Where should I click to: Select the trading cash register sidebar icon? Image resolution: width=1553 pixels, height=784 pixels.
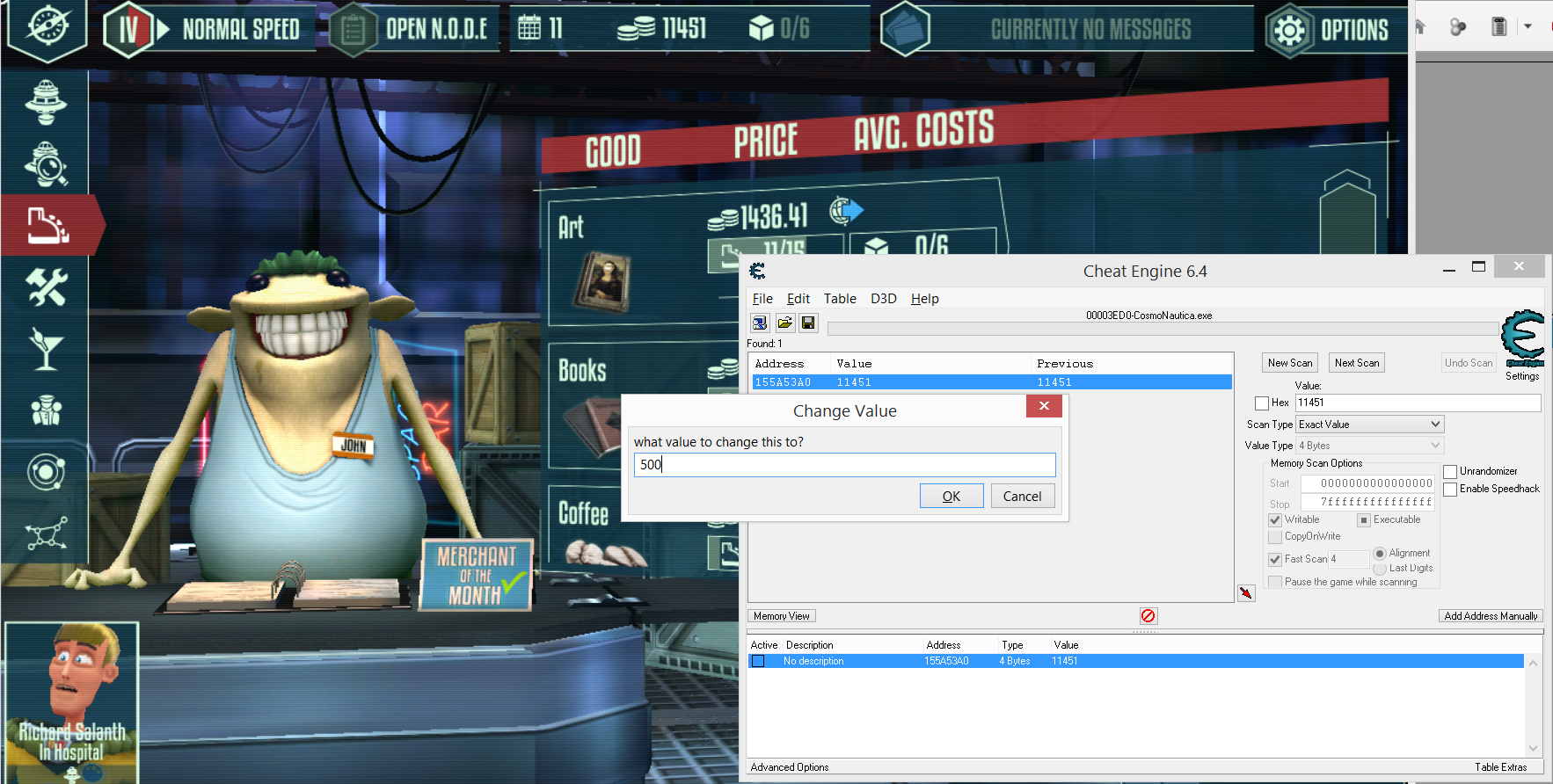click(47, 225)
